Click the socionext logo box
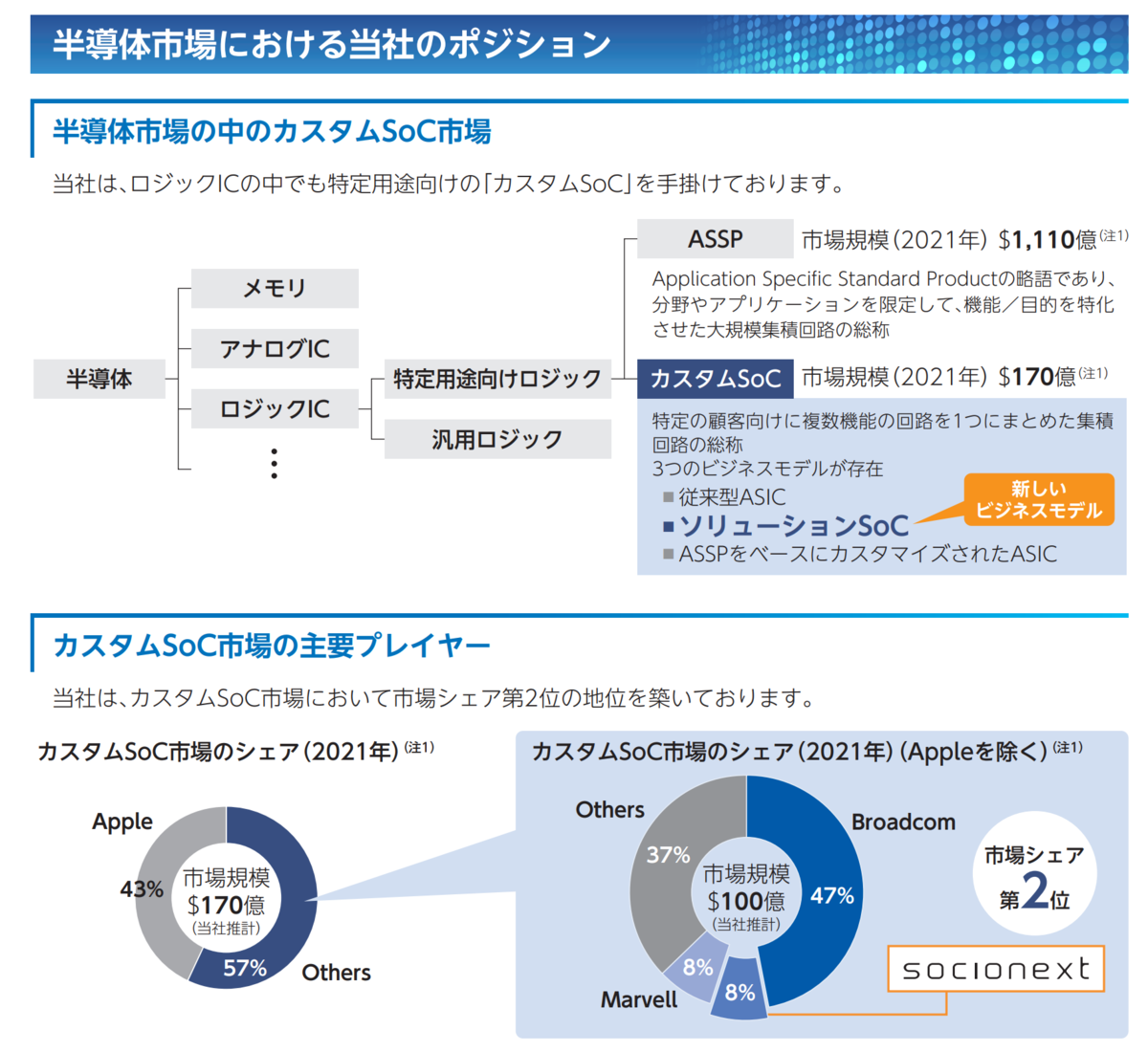Screen dimensions: 1148x1052 [x=996, y=969]
